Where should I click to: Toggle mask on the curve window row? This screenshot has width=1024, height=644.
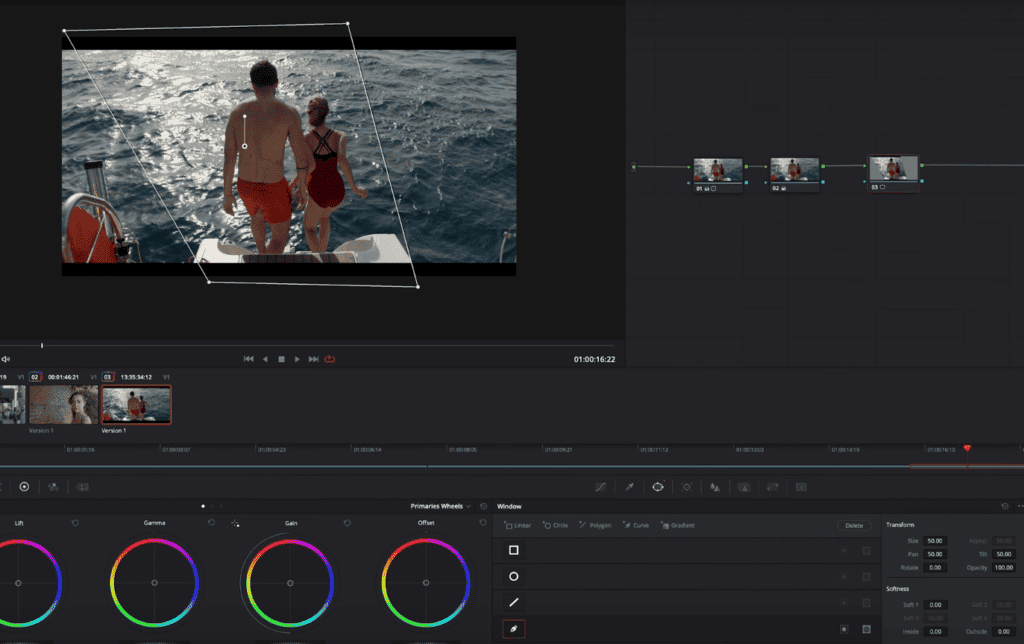867,630
